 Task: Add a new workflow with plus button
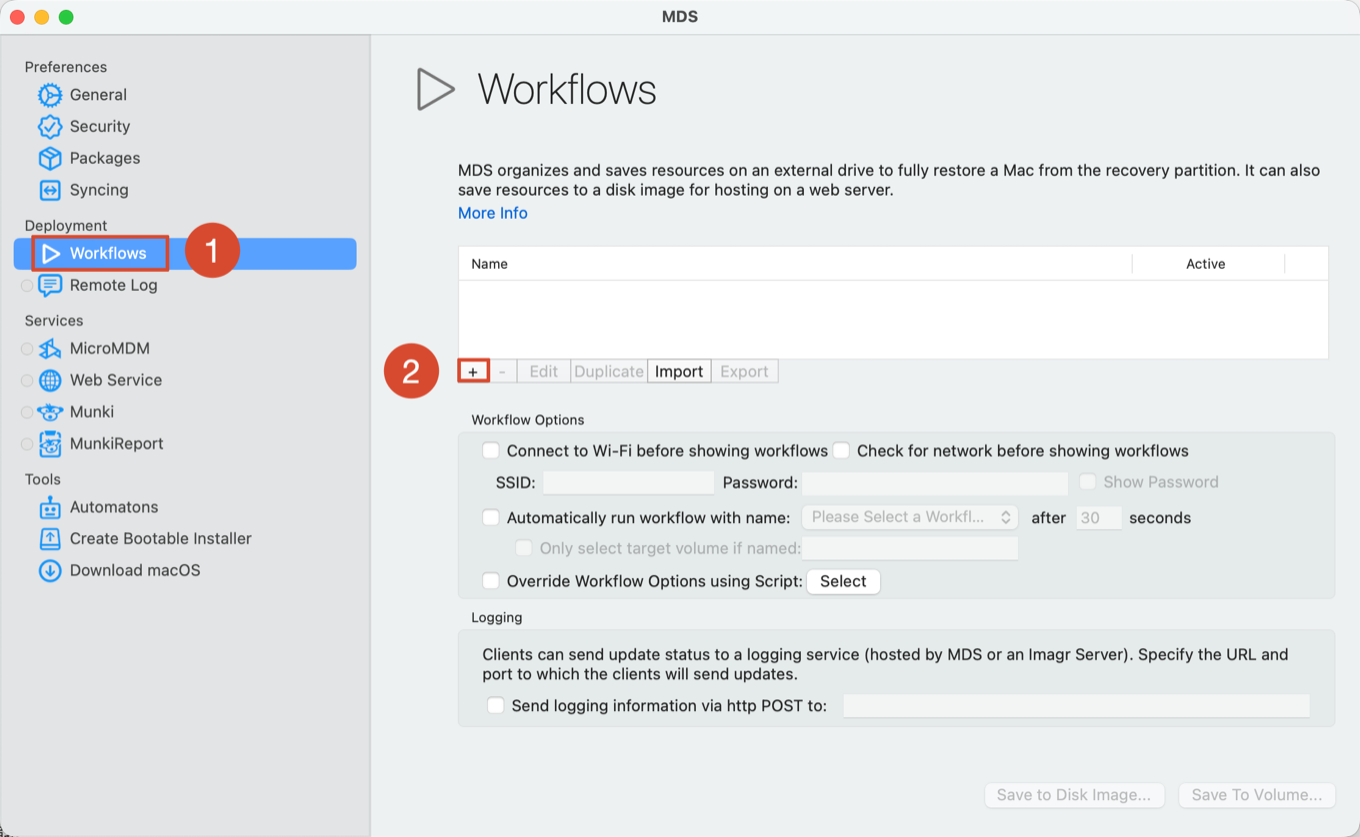[473, 371]
